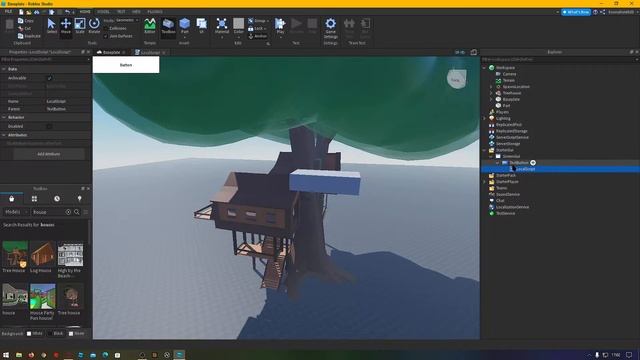
Task: Switch to the PLUGINS ribbon tab
Action: (155, 11)
